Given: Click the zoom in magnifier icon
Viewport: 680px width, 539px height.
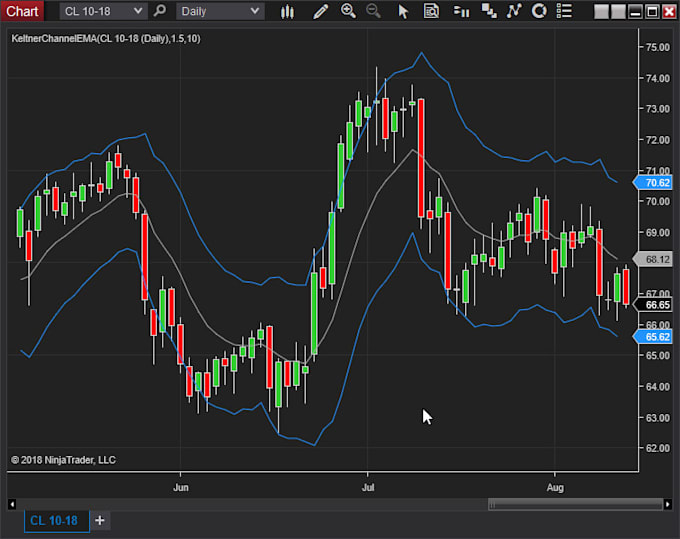Looking at the screenshot, I should tap(348, 11).
